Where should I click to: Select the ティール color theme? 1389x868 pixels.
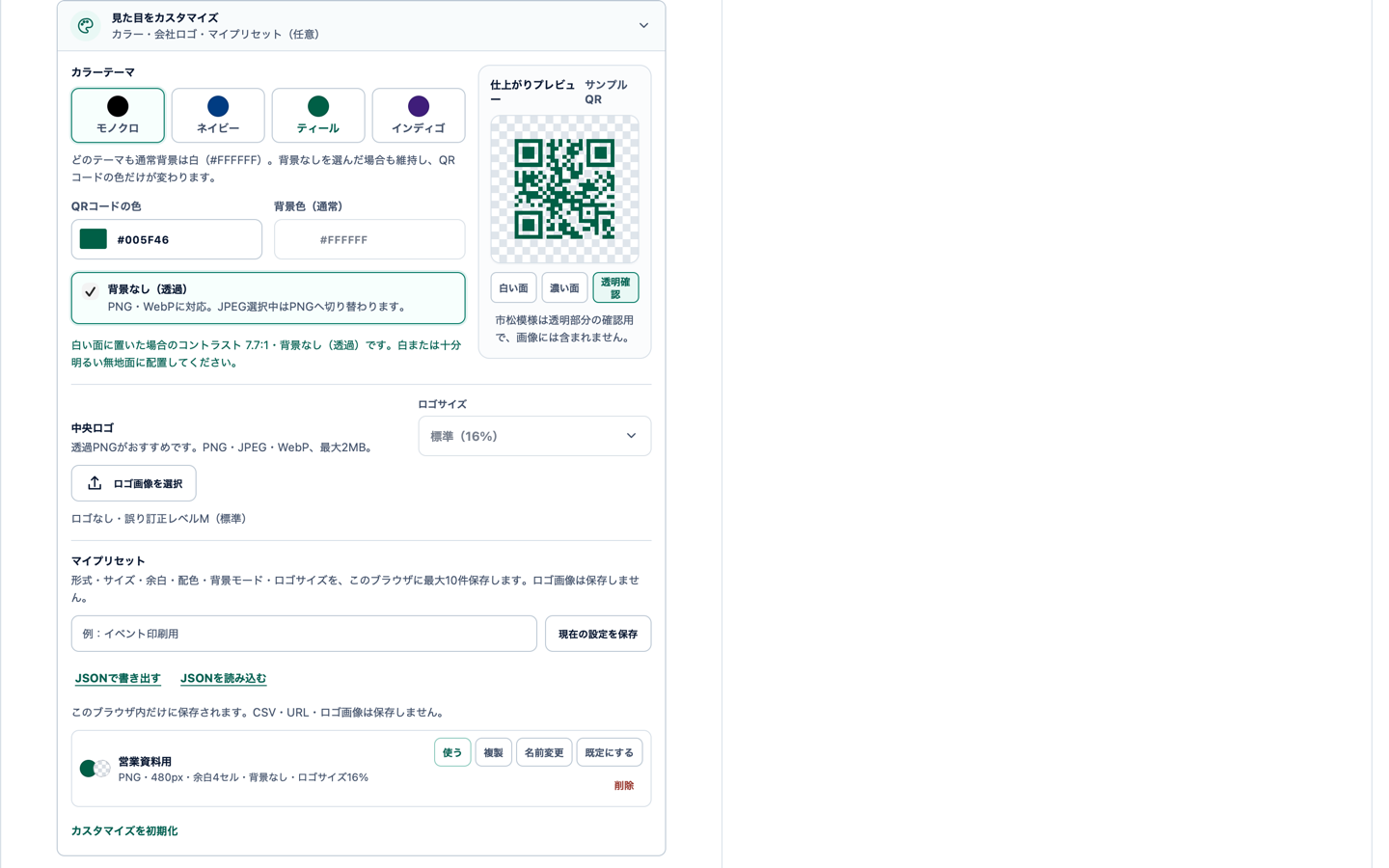(x=318, y=116)
